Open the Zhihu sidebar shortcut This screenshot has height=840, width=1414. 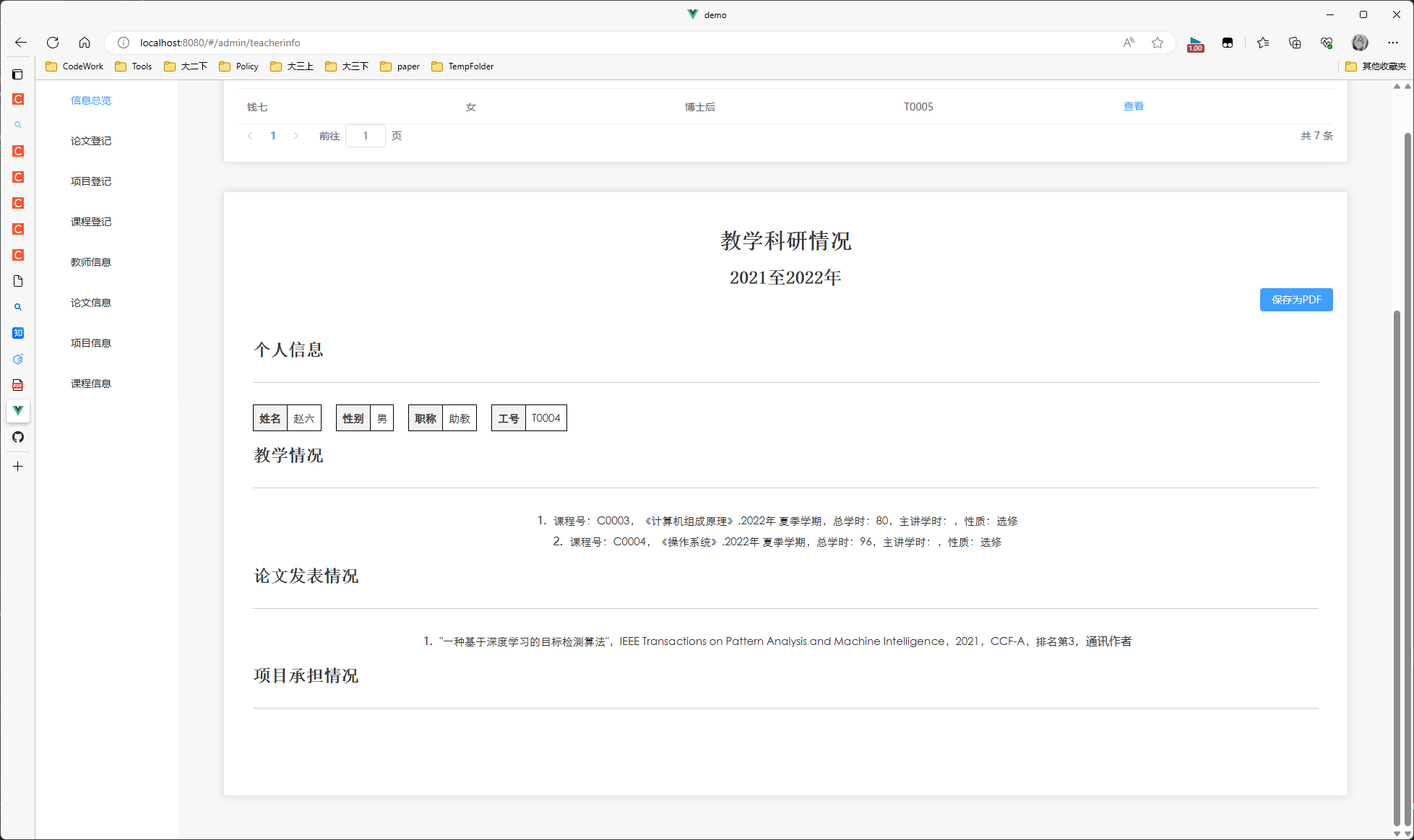click(18, 333)
